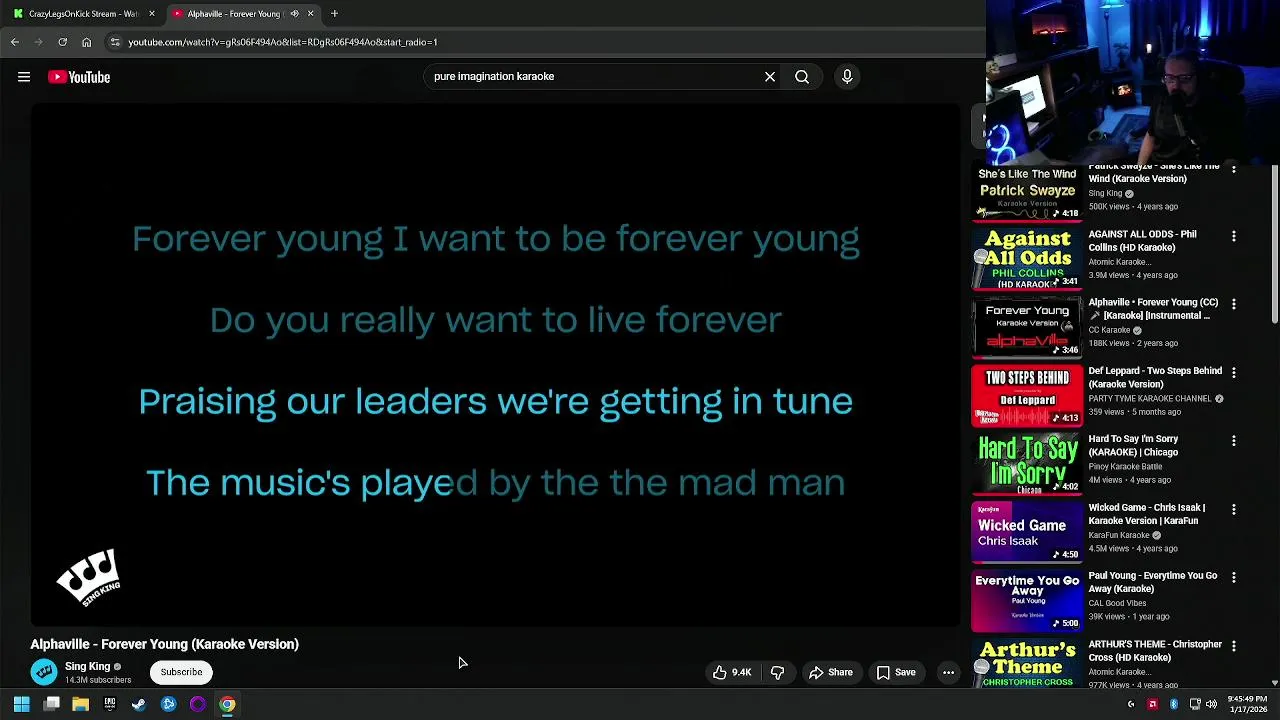1280x720 pixels.
Task: Open Bluetooth tray icon
Action: click(x=1174, y=705)
